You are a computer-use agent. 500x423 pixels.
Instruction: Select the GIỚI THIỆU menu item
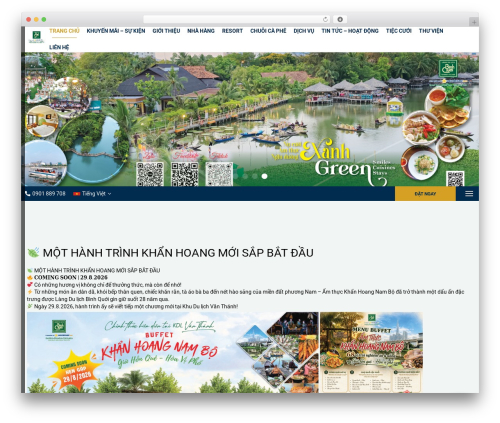click(x=166, y=31)
